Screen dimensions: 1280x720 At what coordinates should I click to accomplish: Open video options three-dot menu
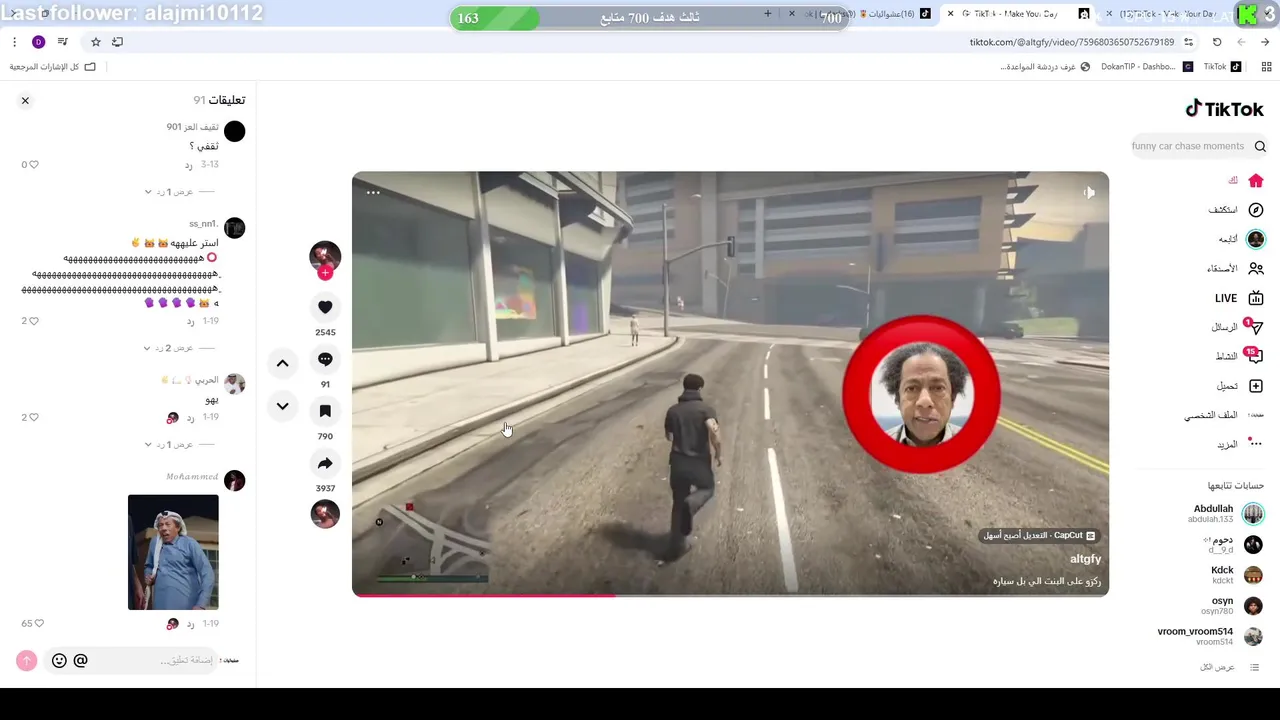(373, 192)
